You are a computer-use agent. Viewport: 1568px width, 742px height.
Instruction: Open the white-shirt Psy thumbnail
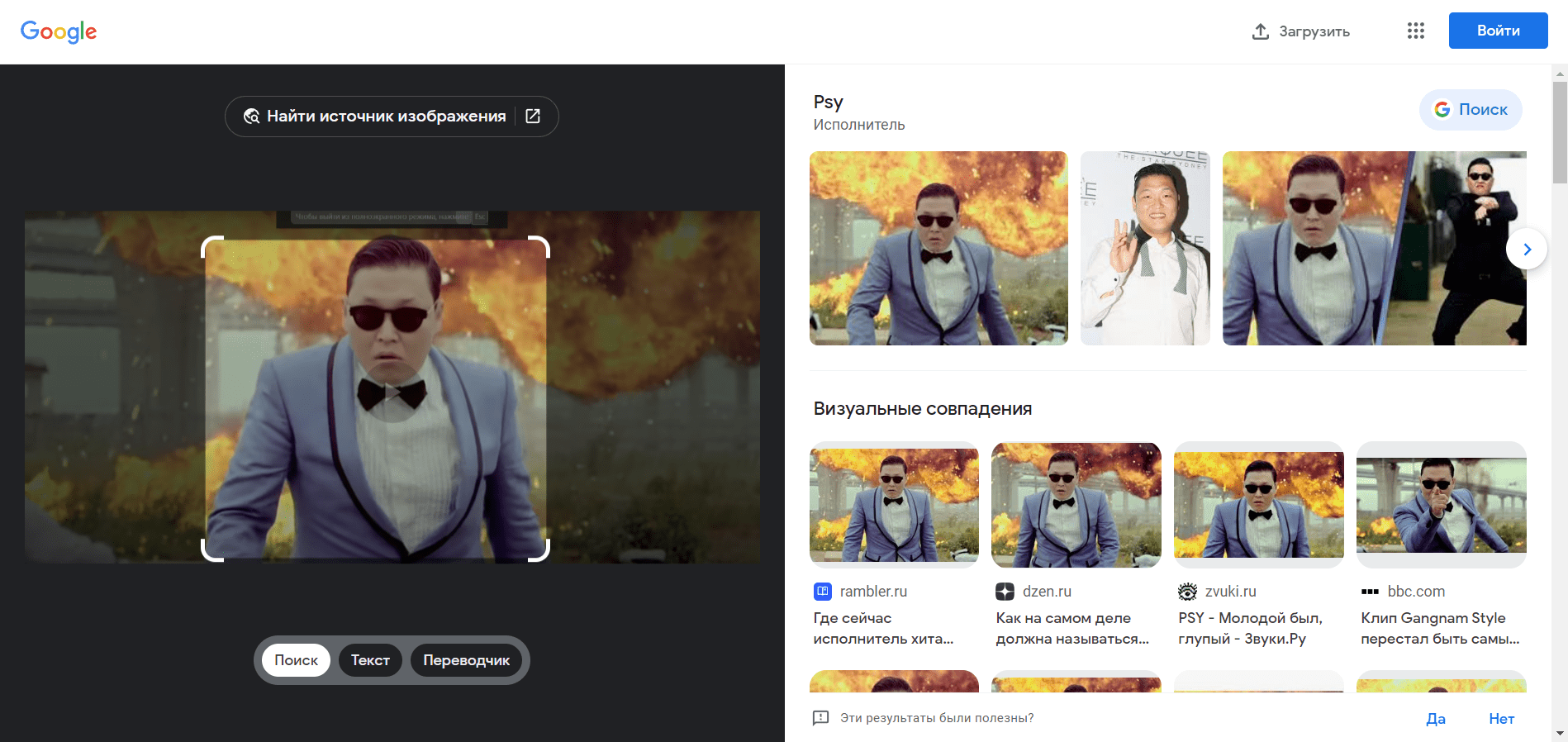[1145, 248]
